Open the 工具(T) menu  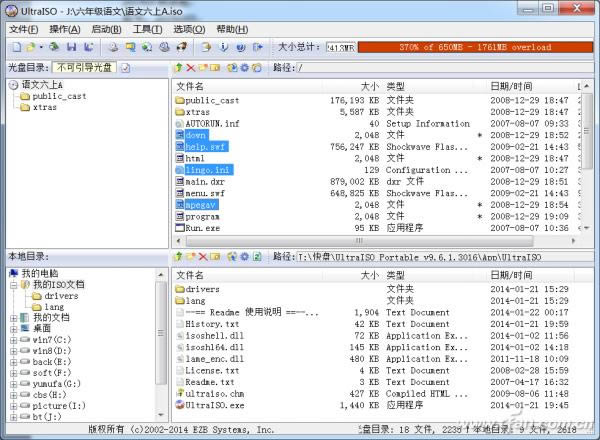pos(147,29)
